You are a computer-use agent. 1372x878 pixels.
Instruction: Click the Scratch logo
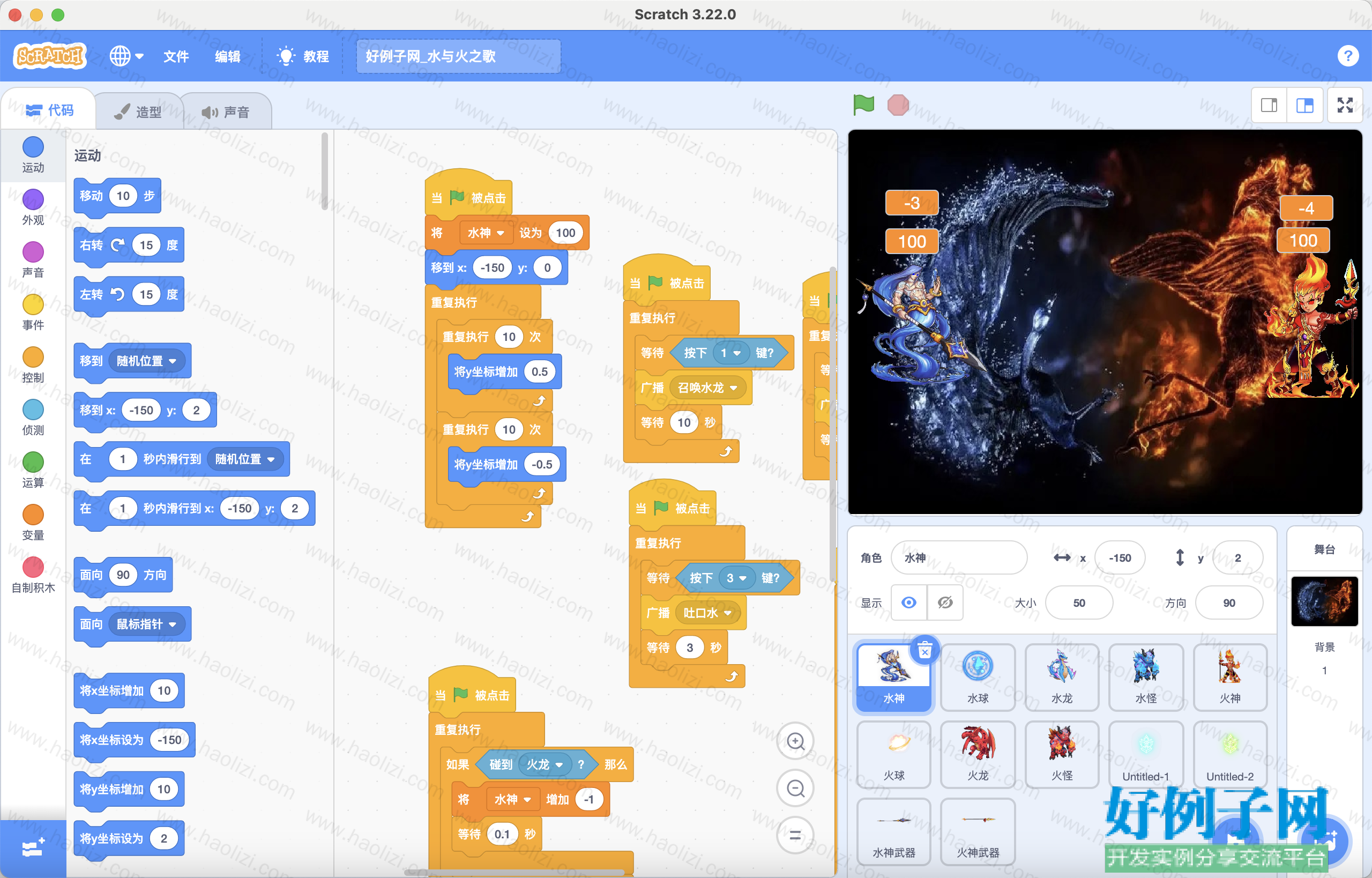point(50,56)
